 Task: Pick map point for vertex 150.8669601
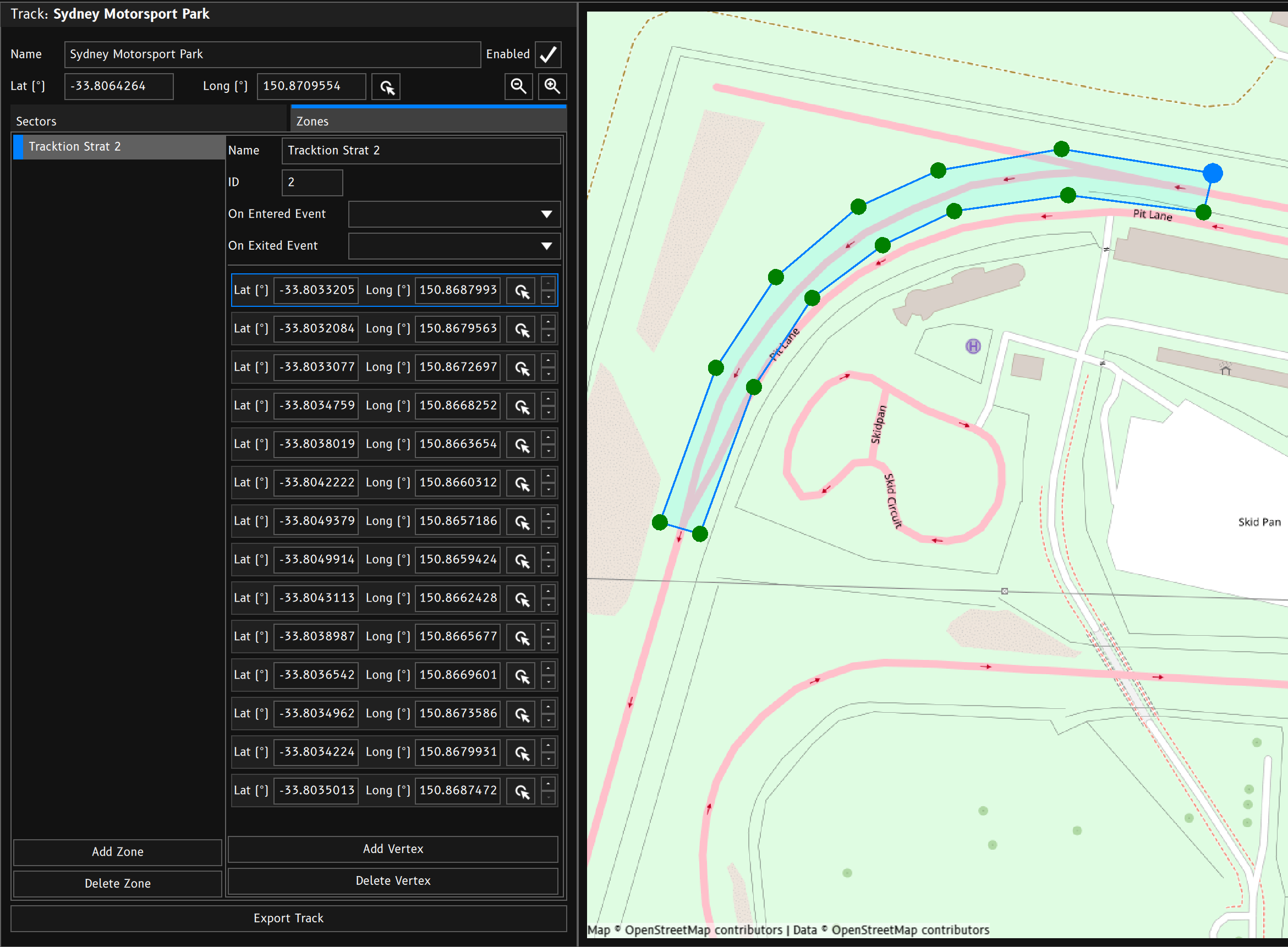[521, 675]
